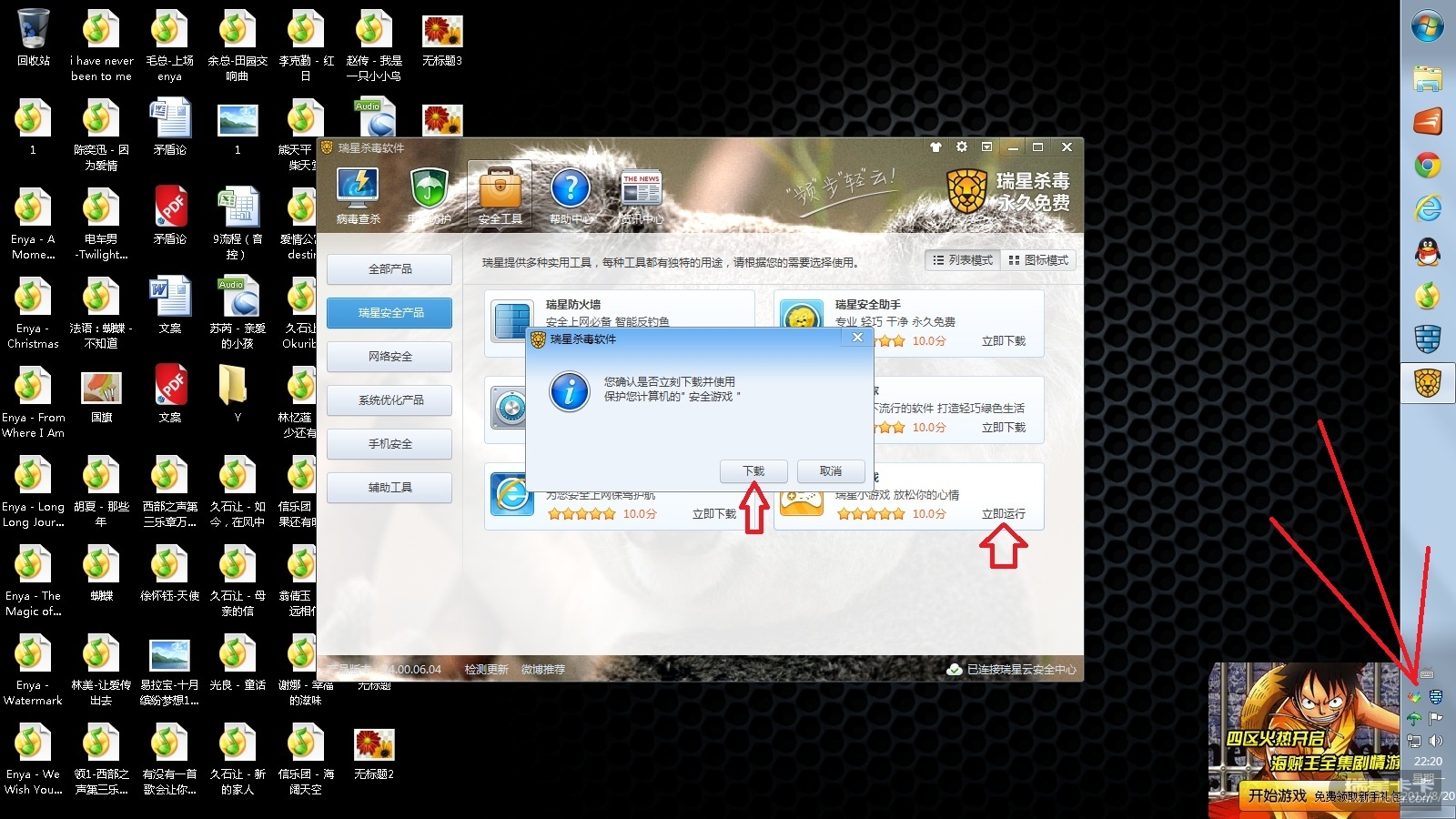The width and height of the screenshot is (1456, 819).
Task: Click the red office app taskbar icon
Action: pyautogui.click(x=1428, y=121)
